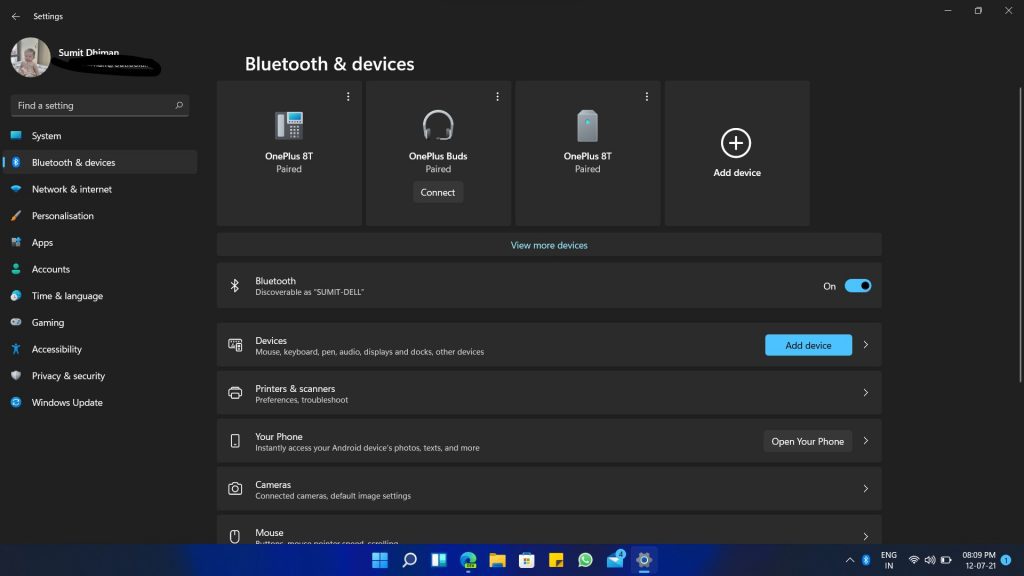Open Windows Update settings

67,402
